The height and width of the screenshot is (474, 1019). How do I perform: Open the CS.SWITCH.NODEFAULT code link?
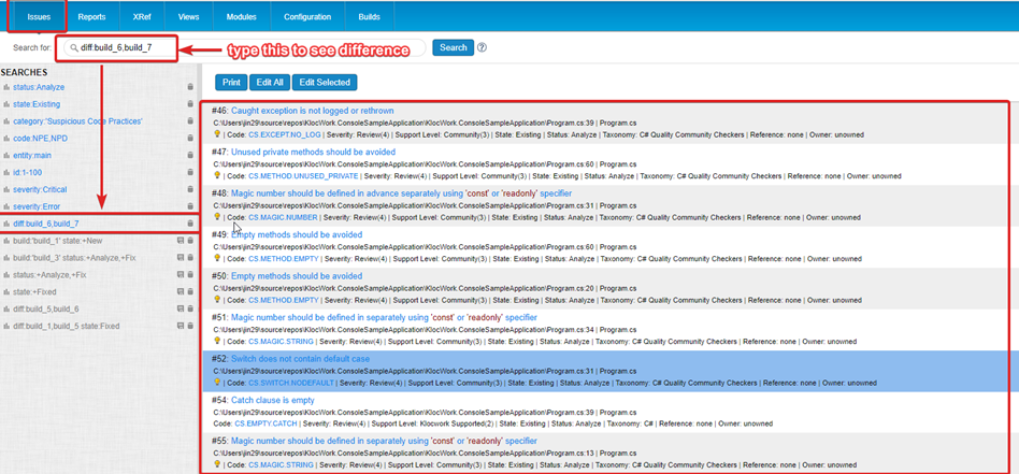pos(291,383)
